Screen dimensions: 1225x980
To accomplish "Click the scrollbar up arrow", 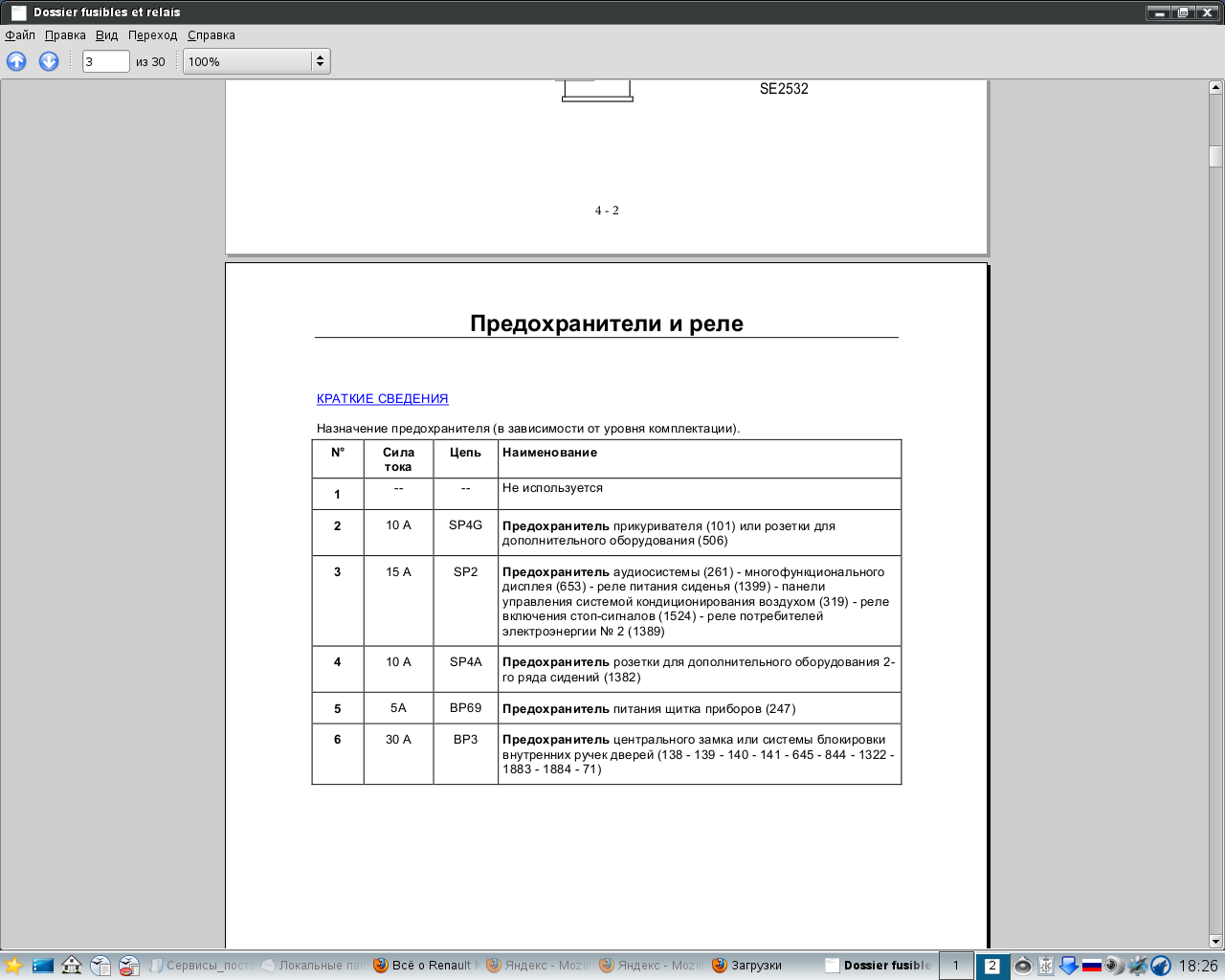I will click(x=1215, y=87).
